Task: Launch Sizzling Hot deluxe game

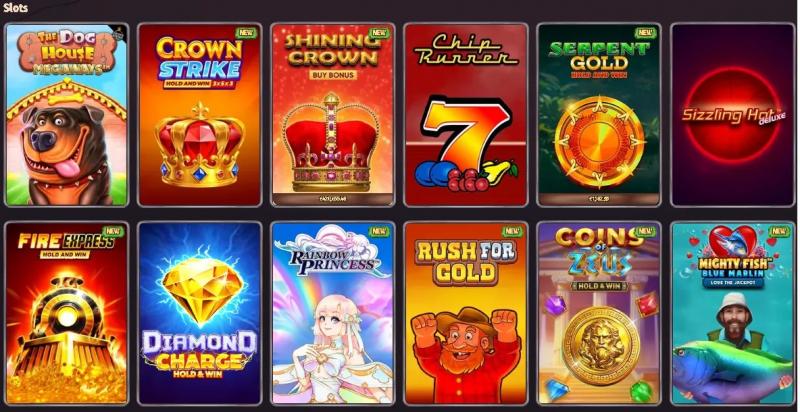Action: click(x=733, y=115)
